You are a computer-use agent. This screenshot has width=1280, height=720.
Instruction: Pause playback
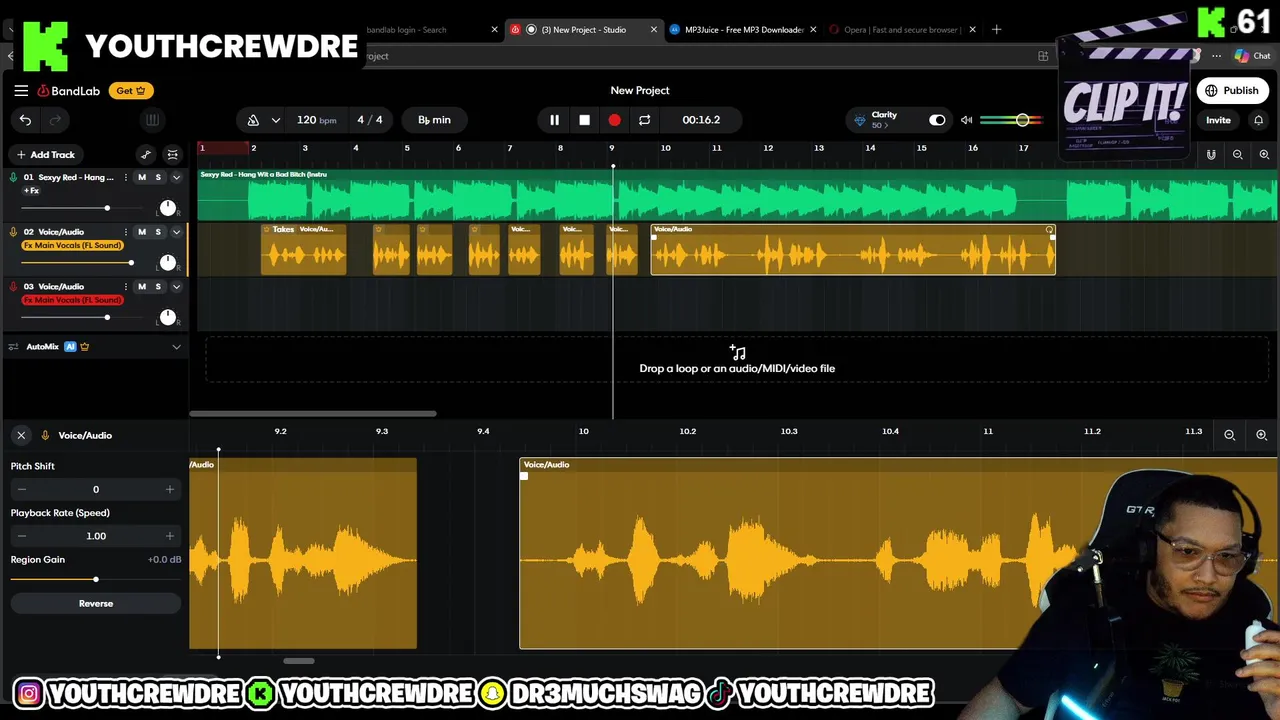click(554, 120)
